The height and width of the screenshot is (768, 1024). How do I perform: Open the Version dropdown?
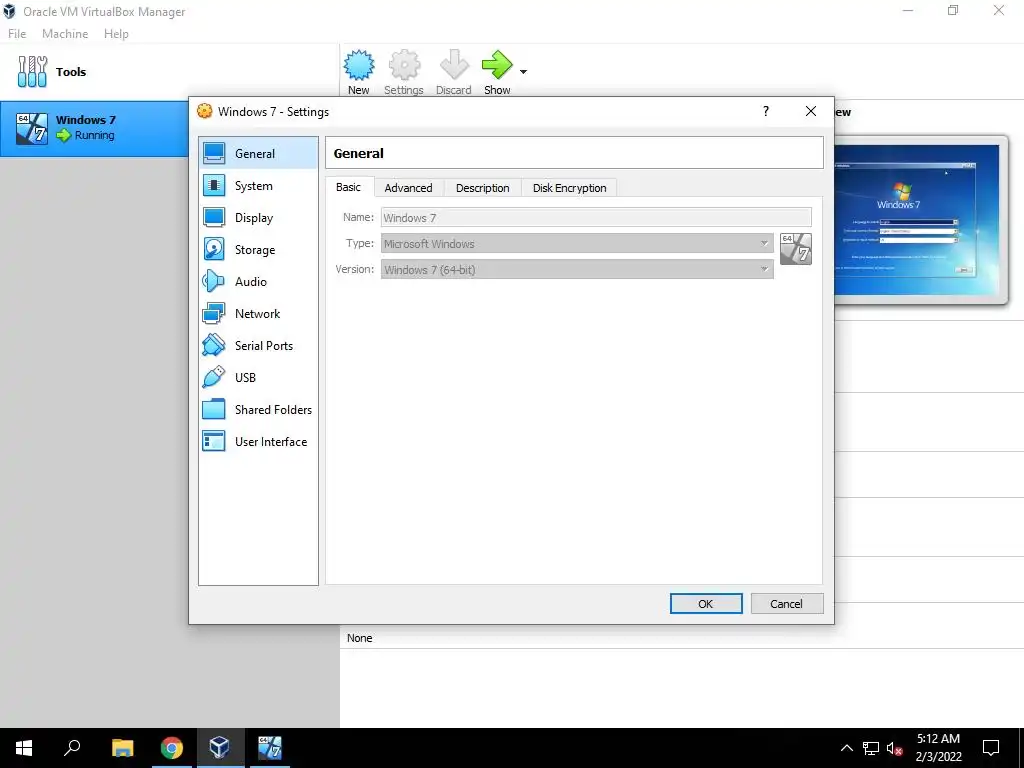click(577, 270)
